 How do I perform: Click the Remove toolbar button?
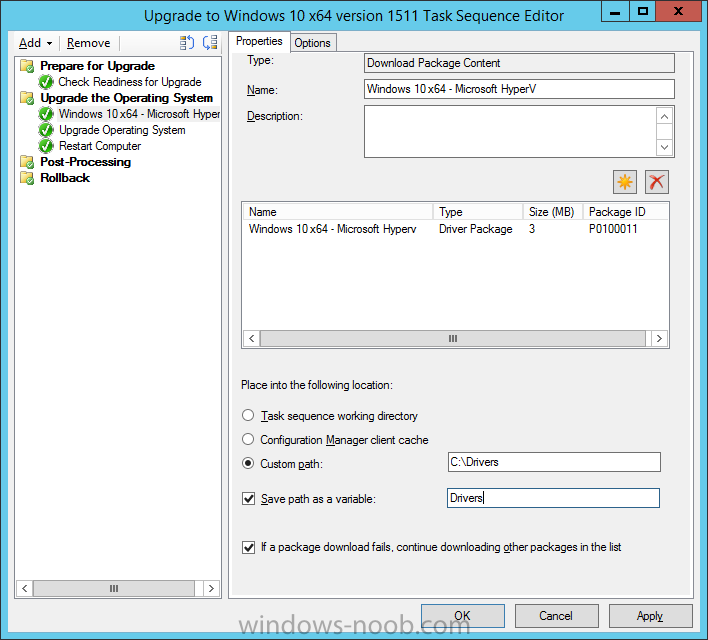pyautogui.click(x=88, y=43)
